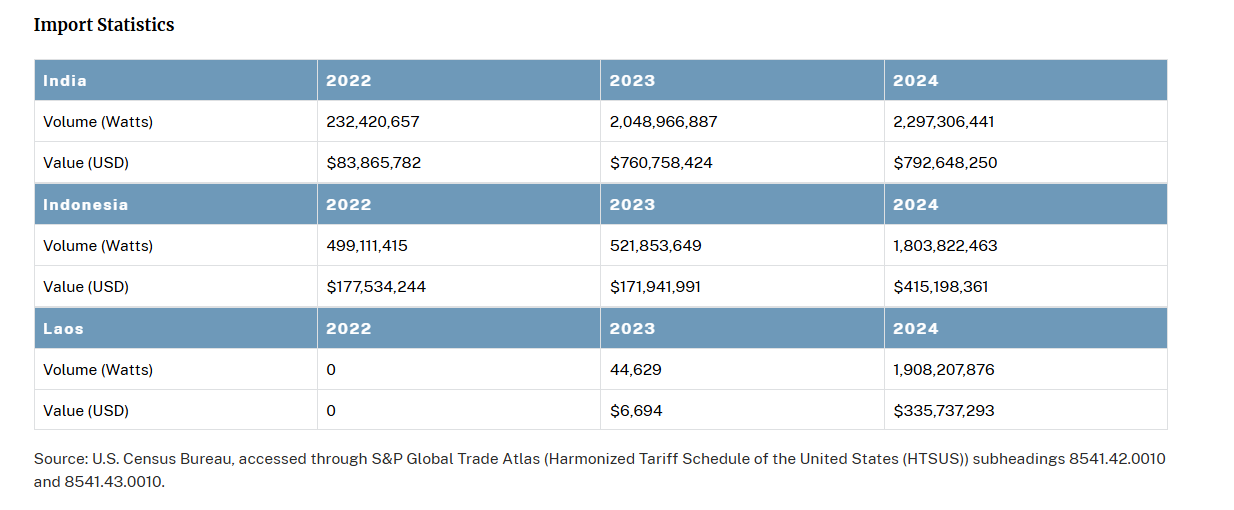Click the Import Statistics heading
Viewport: 1234px width, 510px height.
point(104,25)
